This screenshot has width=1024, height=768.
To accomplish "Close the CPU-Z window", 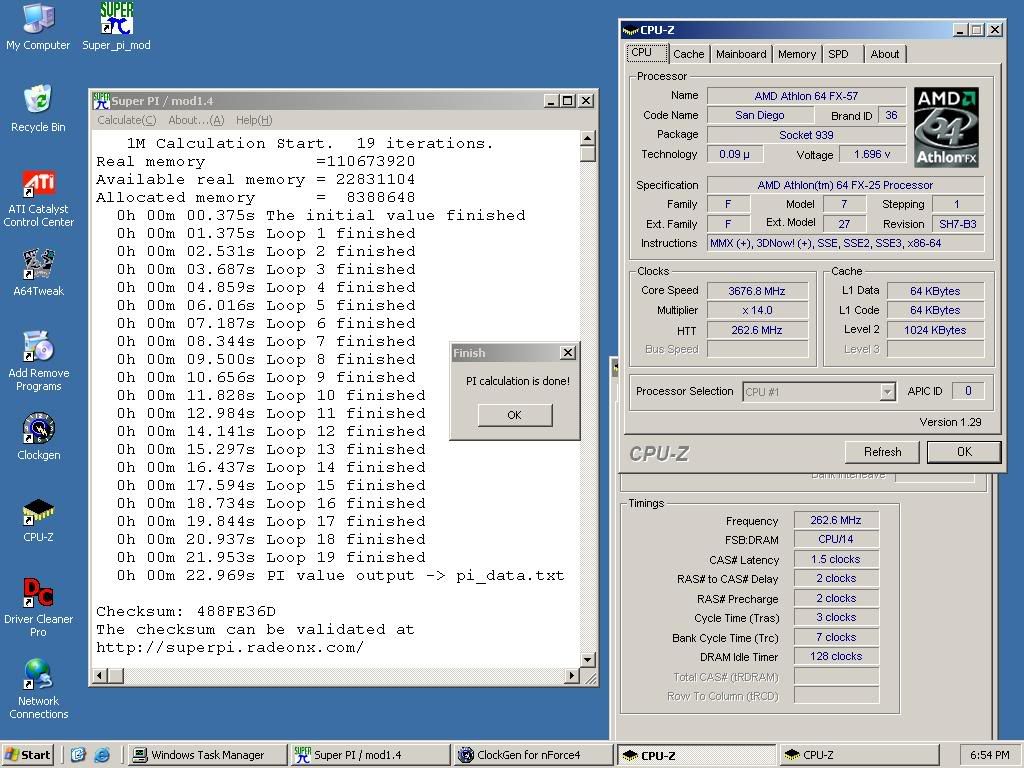I will [x=995, y=30].
